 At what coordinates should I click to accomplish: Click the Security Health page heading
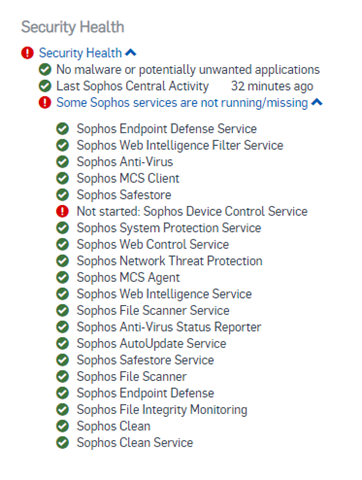(x=73, y=27)
